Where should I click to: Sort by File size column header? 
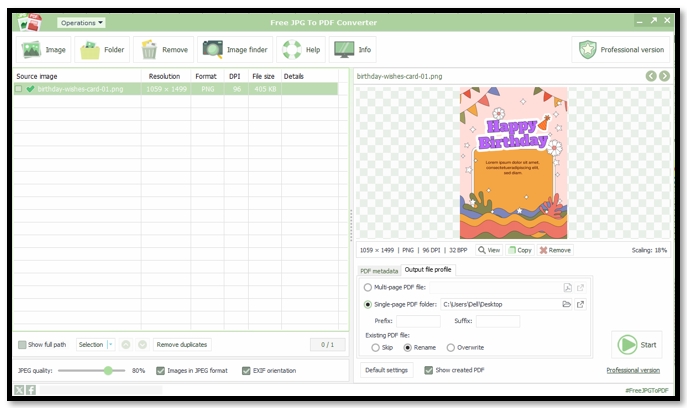(265, 76)
